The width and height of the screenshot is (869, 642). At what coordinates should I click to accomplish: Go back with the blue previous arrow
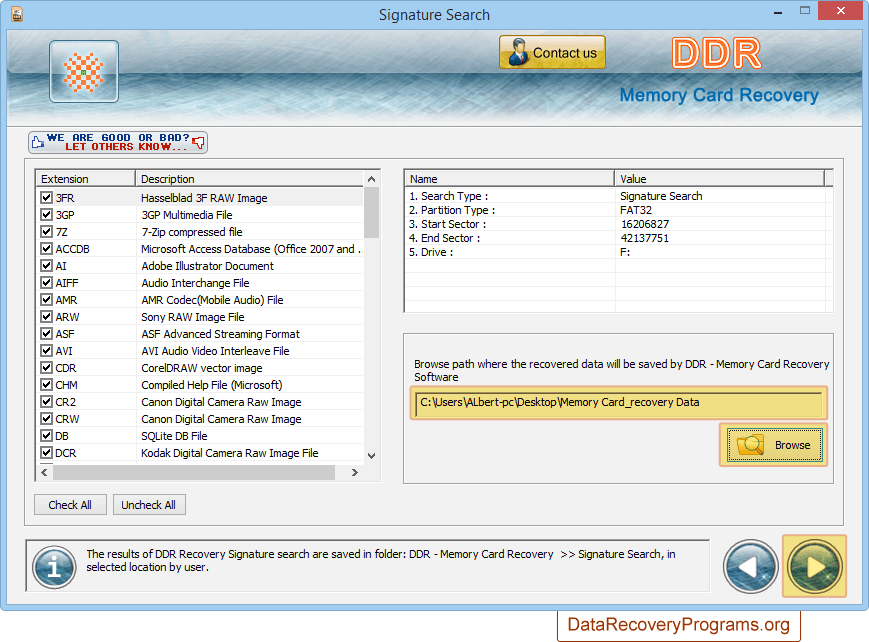click(750, 567)
